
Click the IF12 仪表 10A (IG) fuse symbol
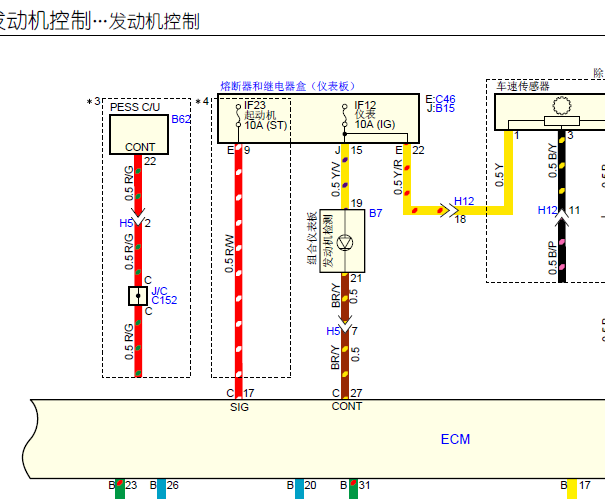345,115
